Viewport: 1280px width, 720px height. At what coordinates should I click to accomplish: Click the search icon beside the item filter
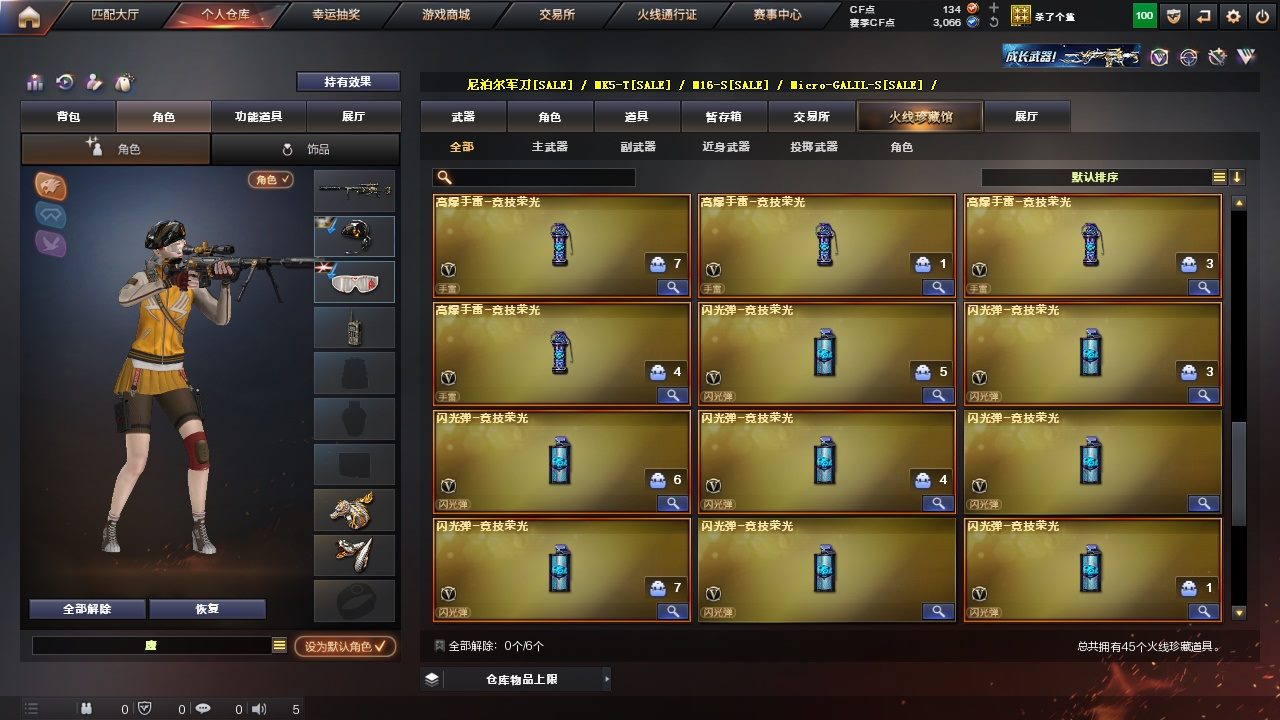[x=445, y=177]
